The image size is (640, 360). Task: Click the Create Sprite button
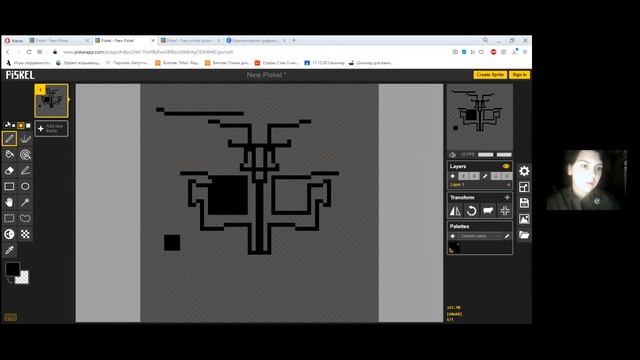point(490,75)
